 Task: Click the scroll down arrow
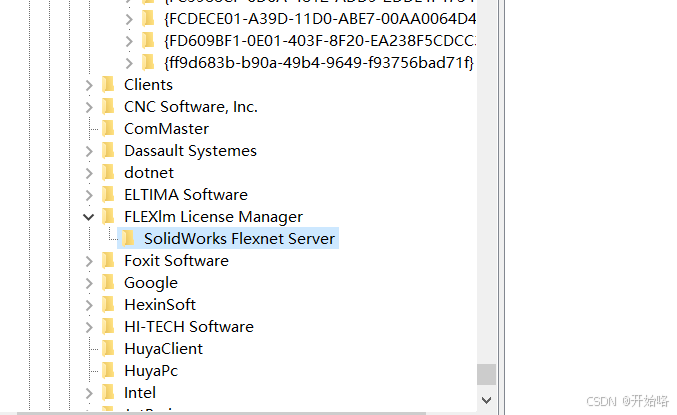(486, 400)
